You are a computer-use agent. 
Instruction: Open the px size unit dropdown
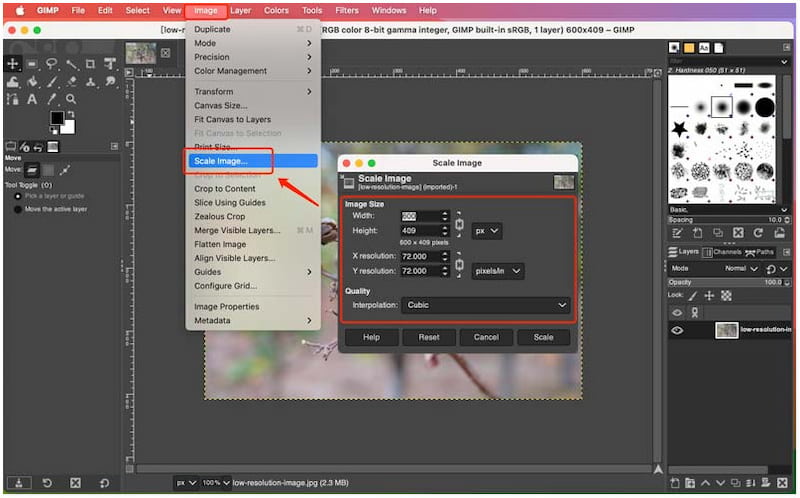point(486,231)
